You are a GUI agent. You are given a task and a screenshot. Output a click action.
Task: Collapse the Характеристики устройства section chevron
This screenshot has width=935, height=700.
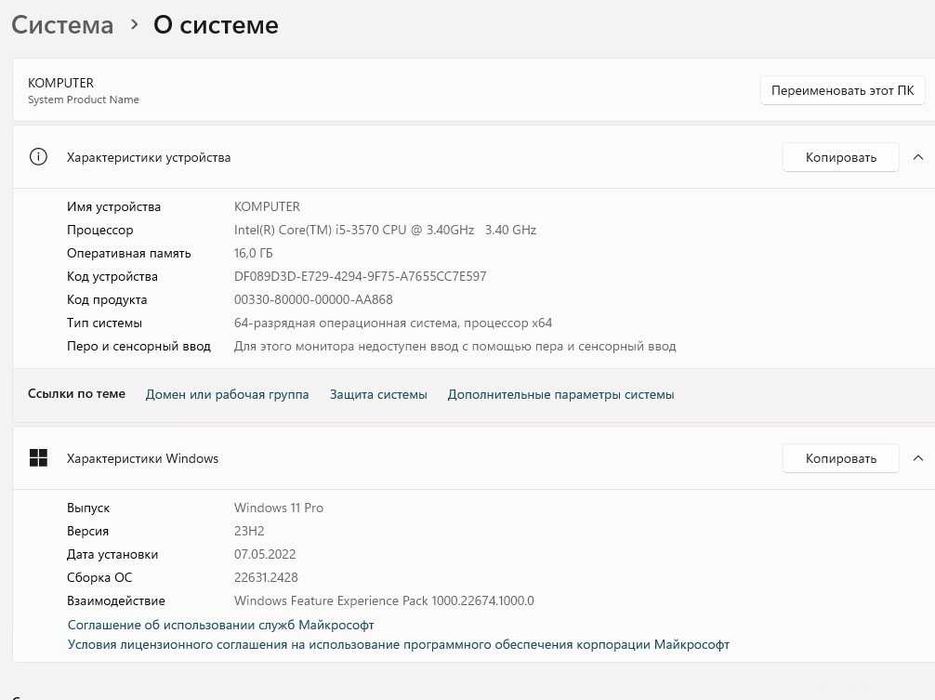tap(918, 157)
